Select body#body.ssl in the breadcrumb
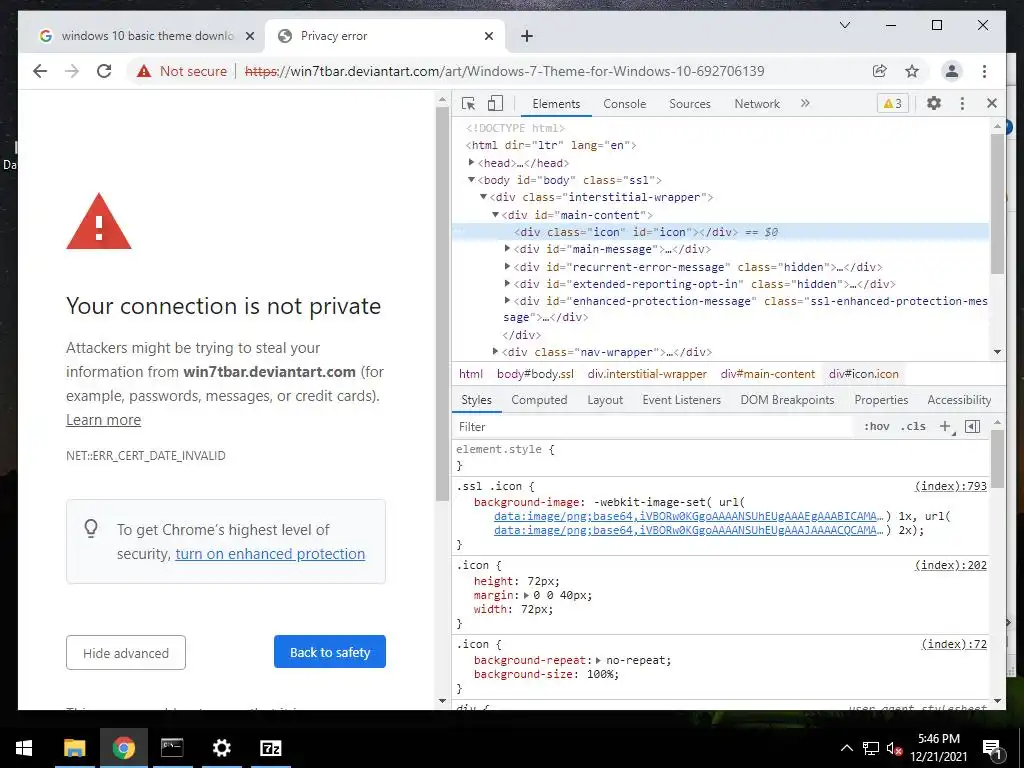1024x768 pixels. (x=536, y=374)
